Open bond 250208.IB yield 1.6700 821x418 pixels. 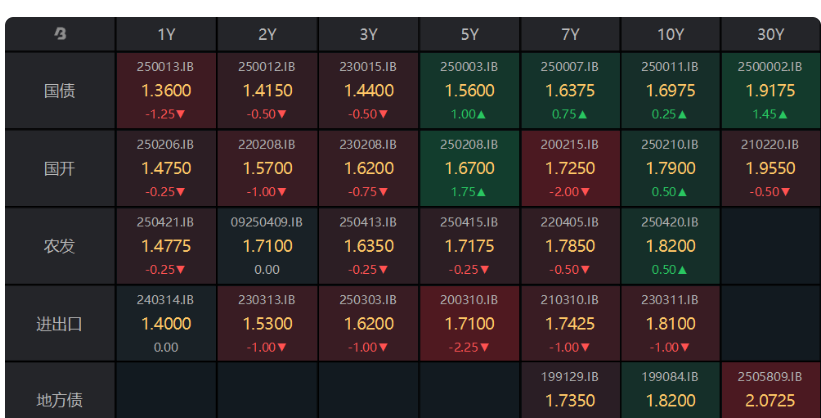tap(469, 169)
